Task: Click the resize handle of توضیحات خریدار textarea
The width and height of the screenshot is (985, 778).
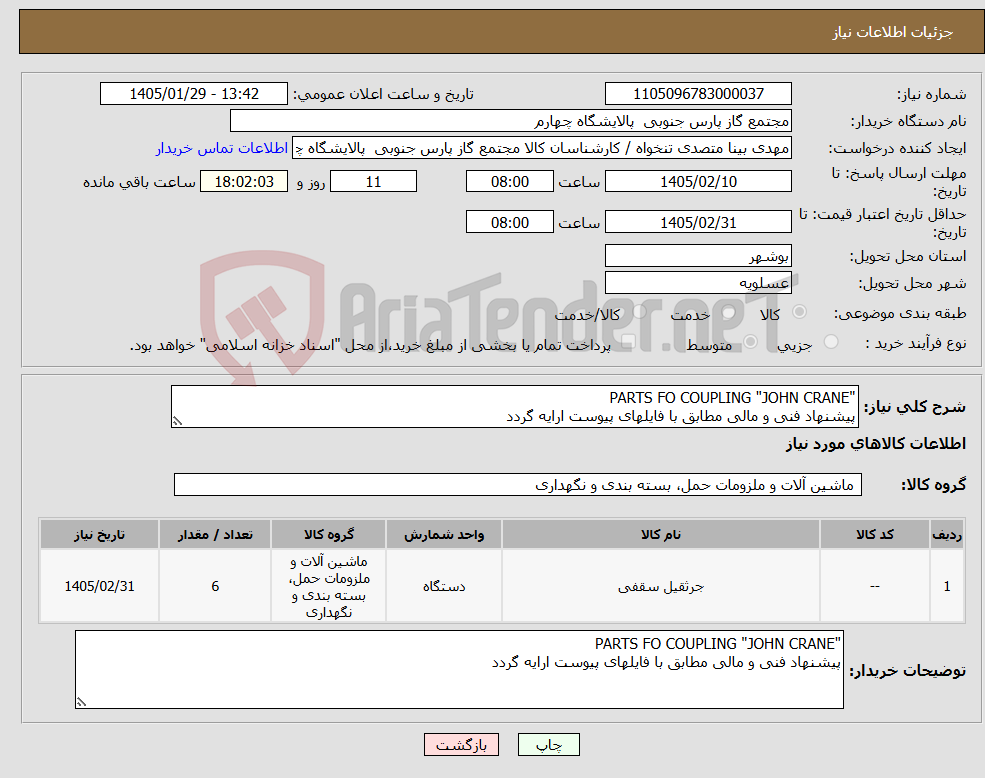Action: click(81, 703)
